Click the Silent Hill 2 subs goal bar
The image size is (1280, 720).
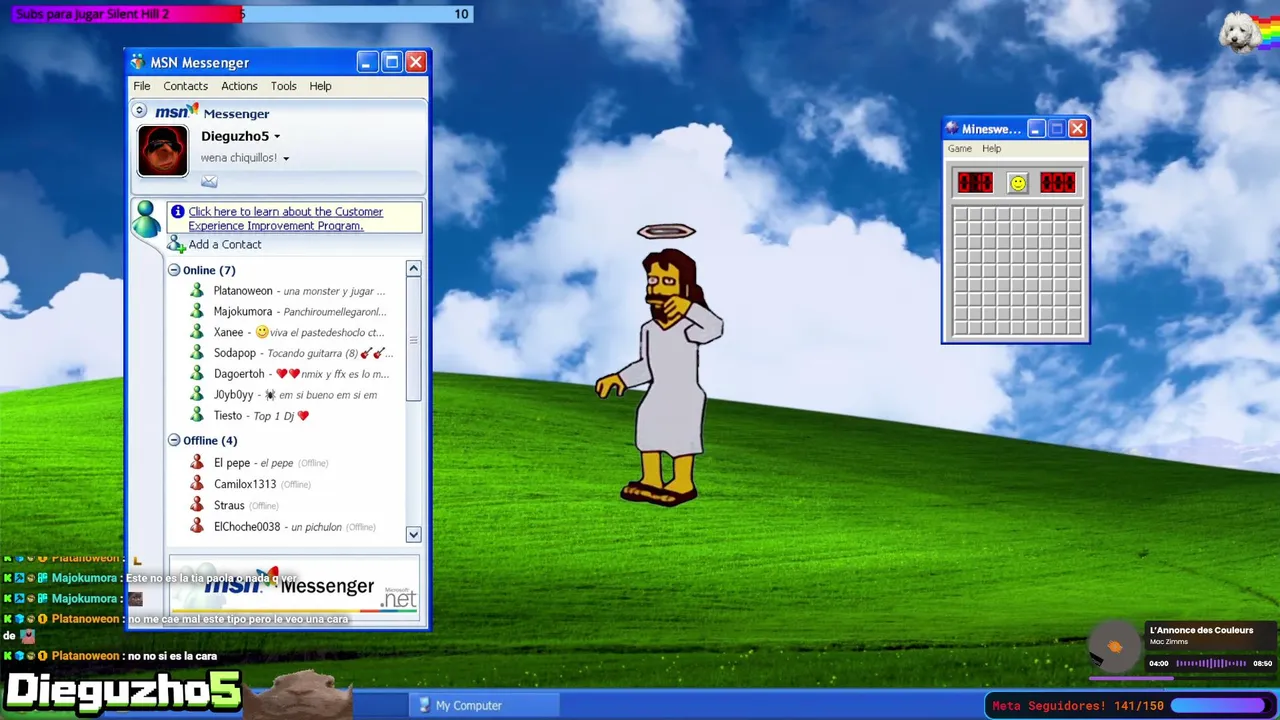(x=242, y=14)
